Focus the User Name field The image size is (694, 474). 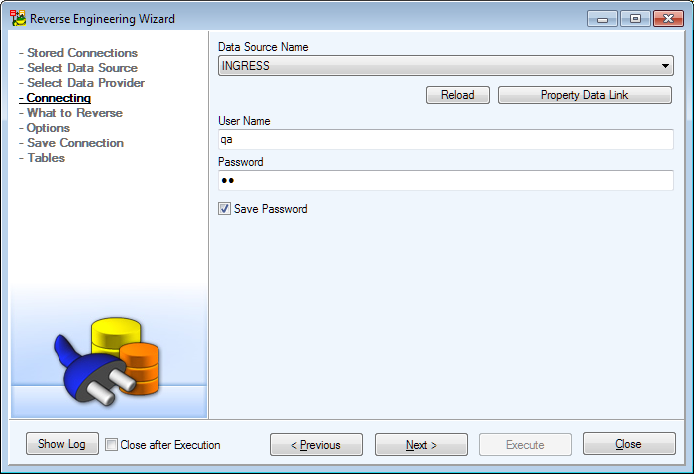(446, 139)
